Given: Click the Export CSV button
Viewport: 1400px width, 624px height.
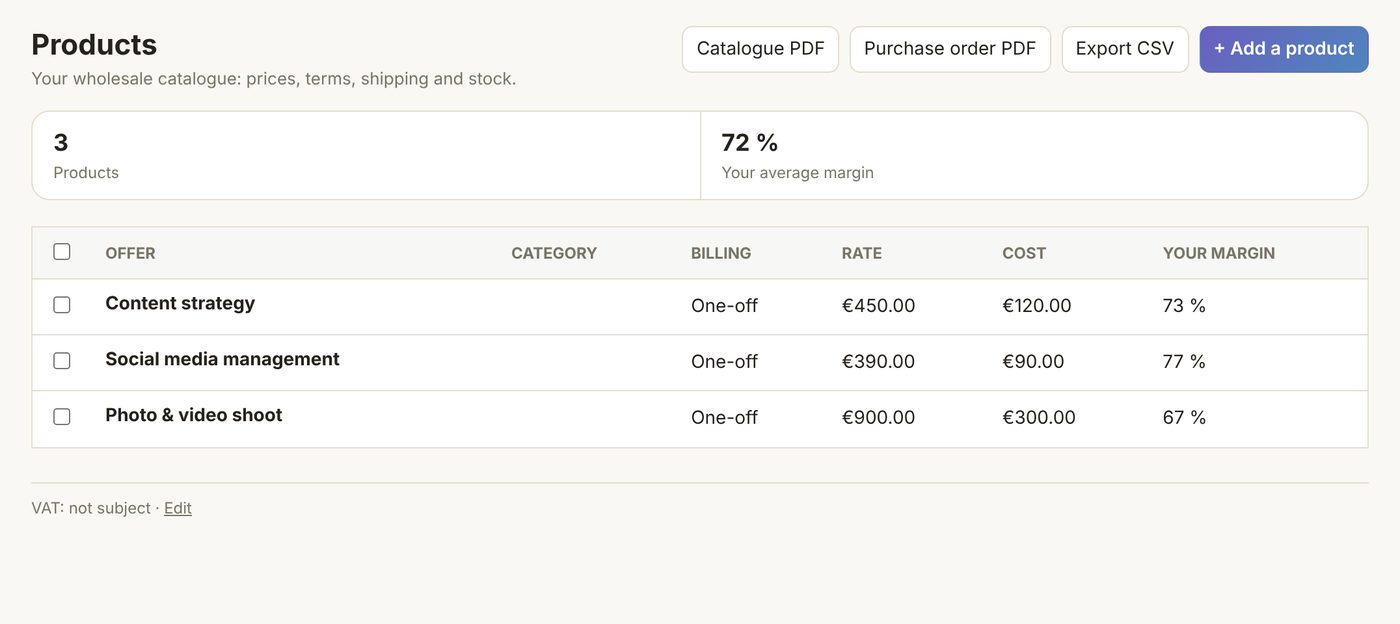Looking at the screenshot, I should (1125, 49).
